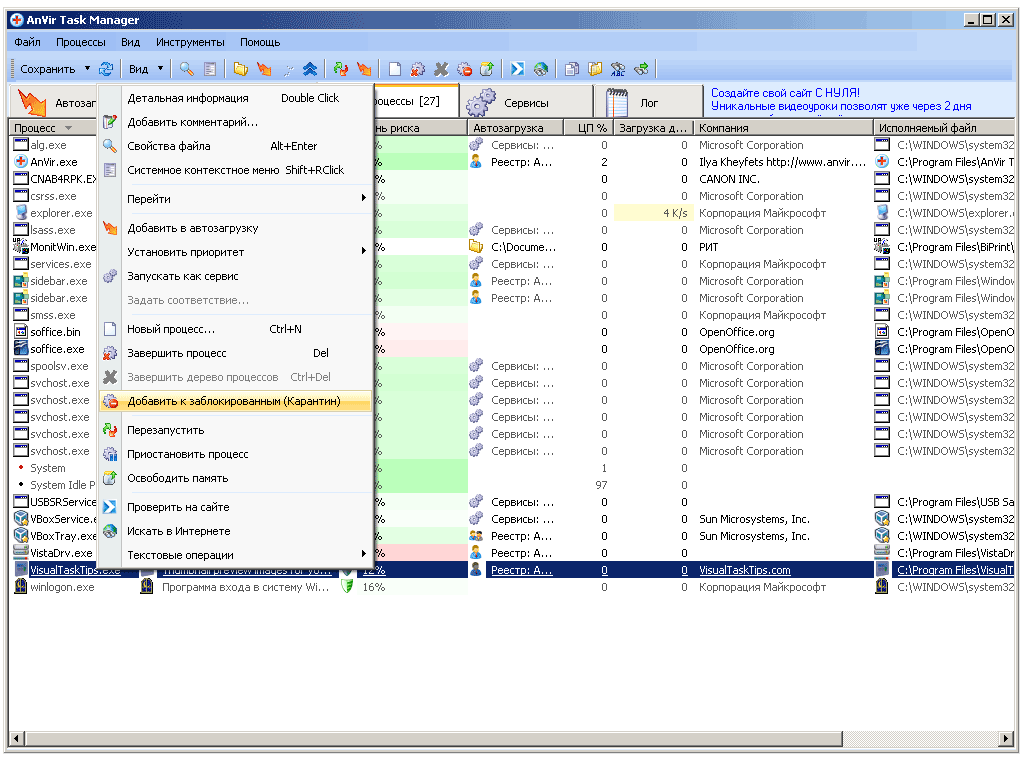Viewport: 1025px width, 760px height.
Task: Follow the VisualTaskTips.com company link
Action: click(744, 570)
